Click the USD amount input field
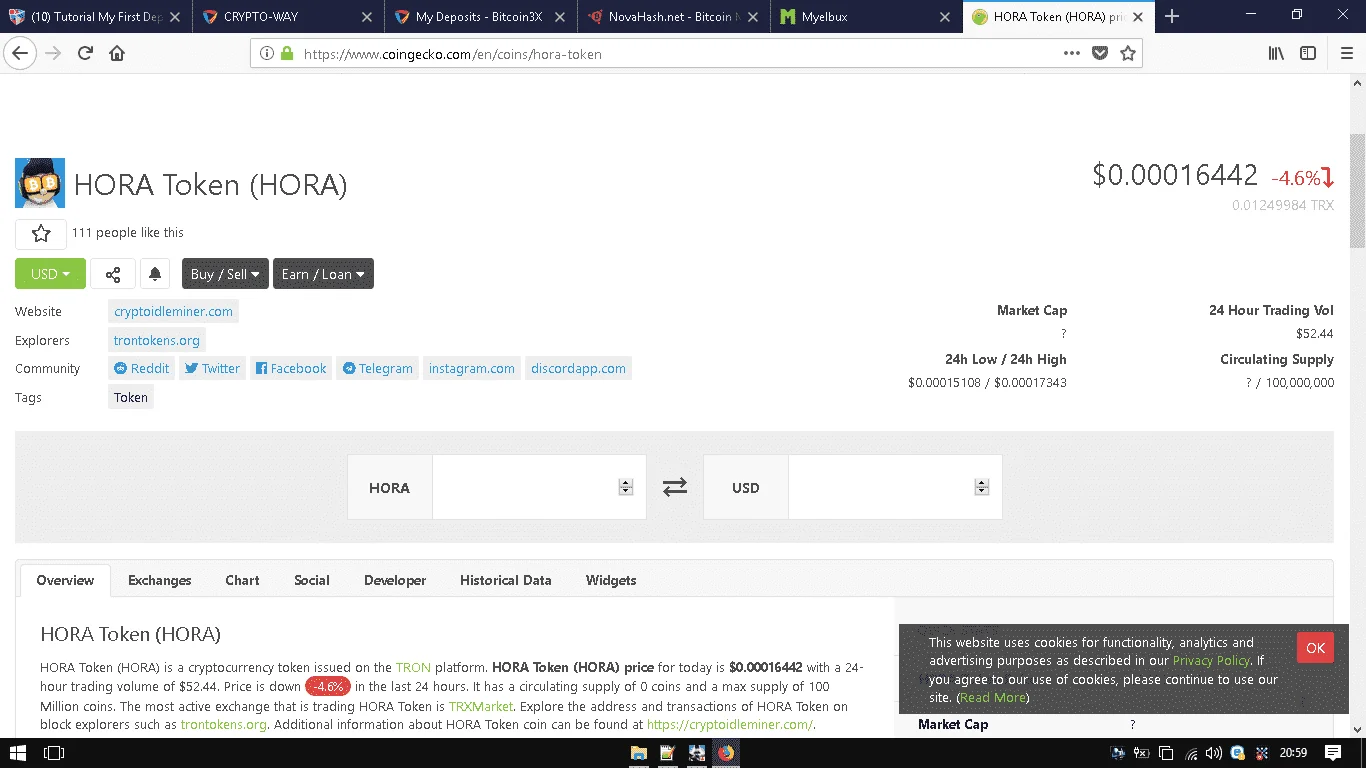The image size is (1366, 768). click(x=895, y=487)
